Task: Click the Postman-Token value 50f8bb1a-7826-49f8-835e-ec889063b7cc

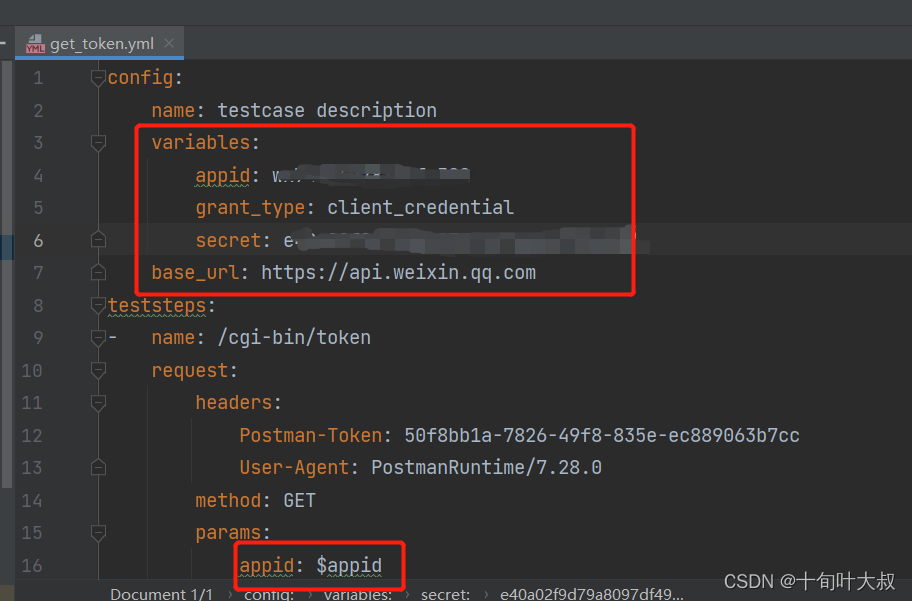Action: point(602,436)
